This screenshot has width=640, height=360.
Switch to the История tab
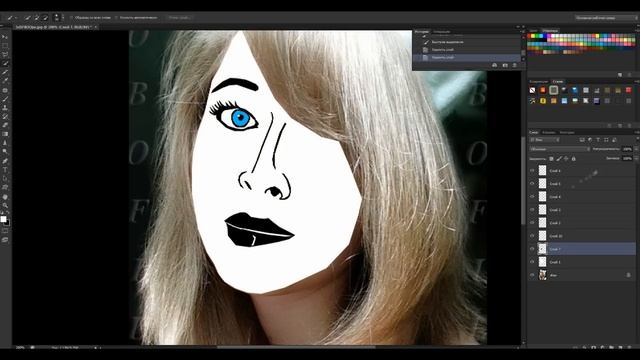pos(422,31)
